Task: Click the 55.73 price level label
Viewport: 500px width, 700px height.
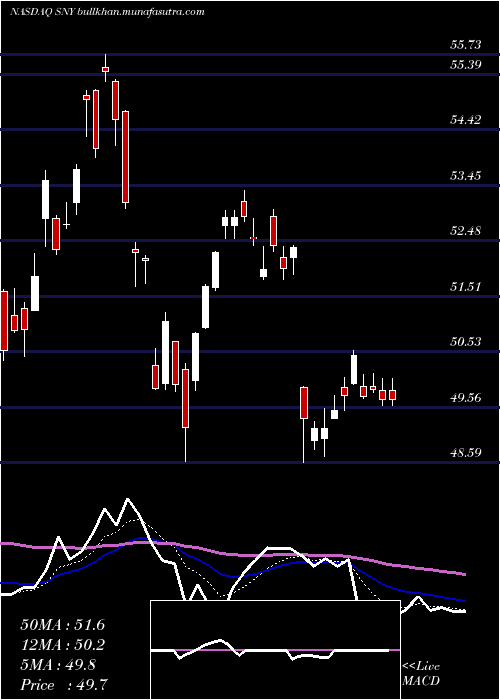Action: click(466, 45)
